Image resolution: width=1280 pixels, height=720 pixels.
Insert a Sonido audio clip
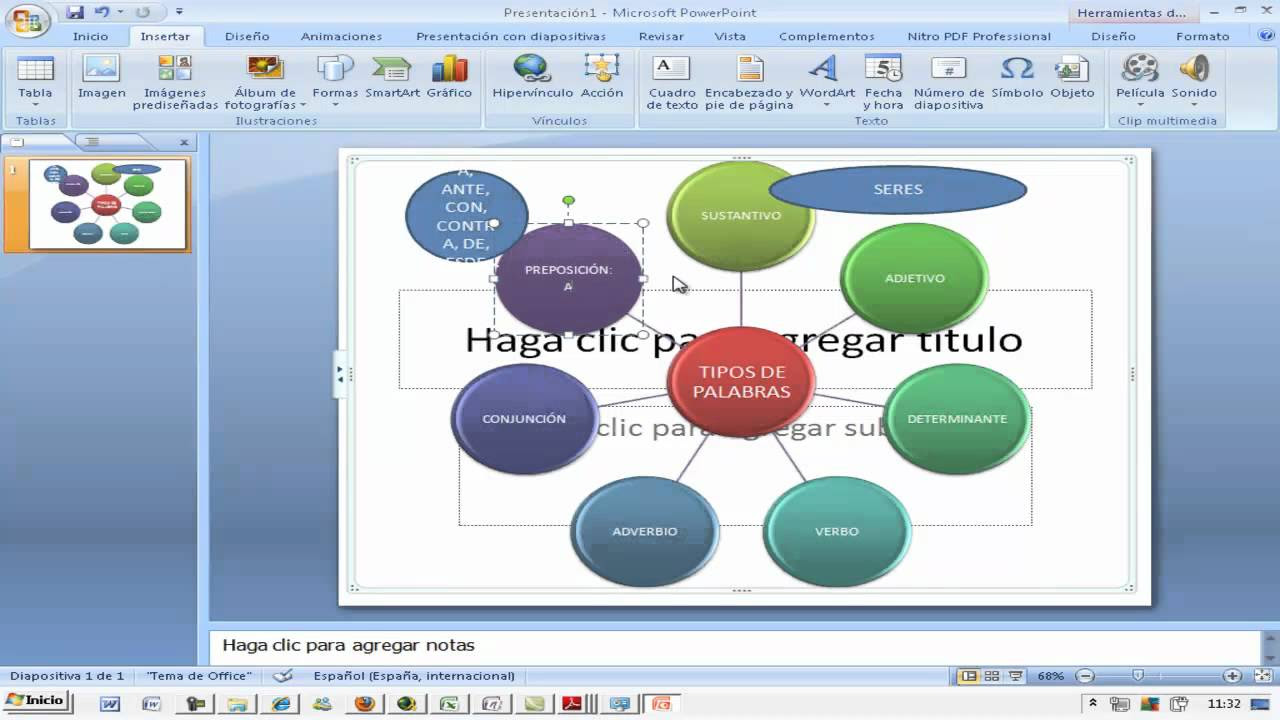[x=1194, y=80]
